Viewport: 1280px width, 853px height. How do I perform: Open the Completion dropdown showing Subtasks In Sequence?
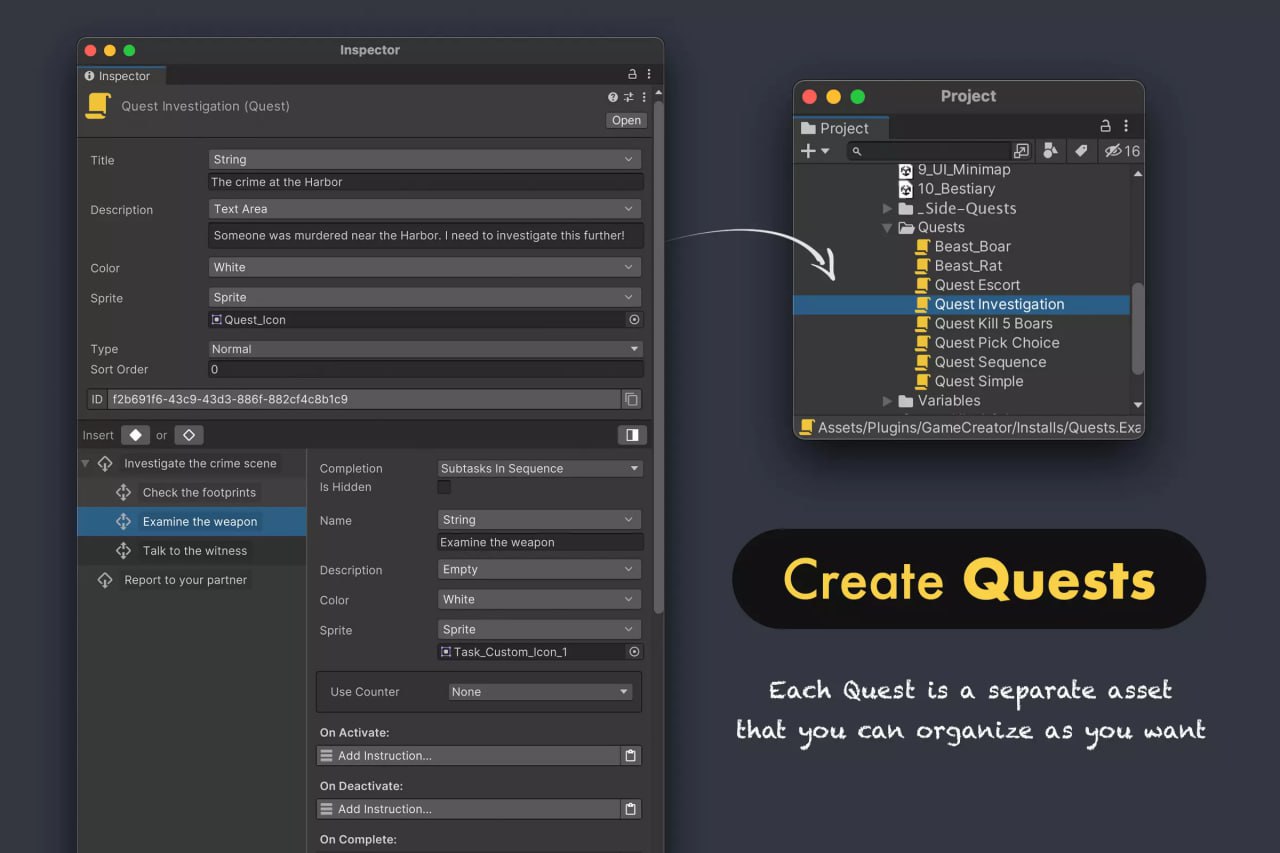[x=539, y=468]
